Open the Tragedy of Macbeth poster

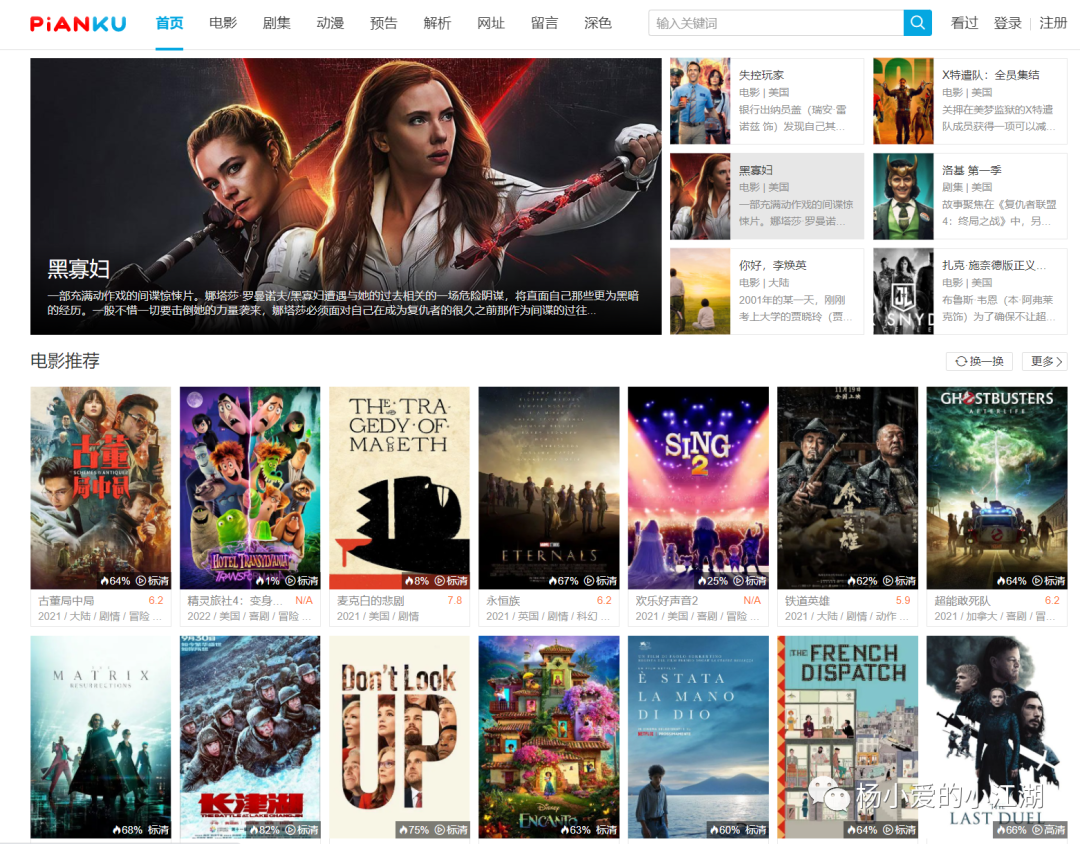[x=399, y=488]
